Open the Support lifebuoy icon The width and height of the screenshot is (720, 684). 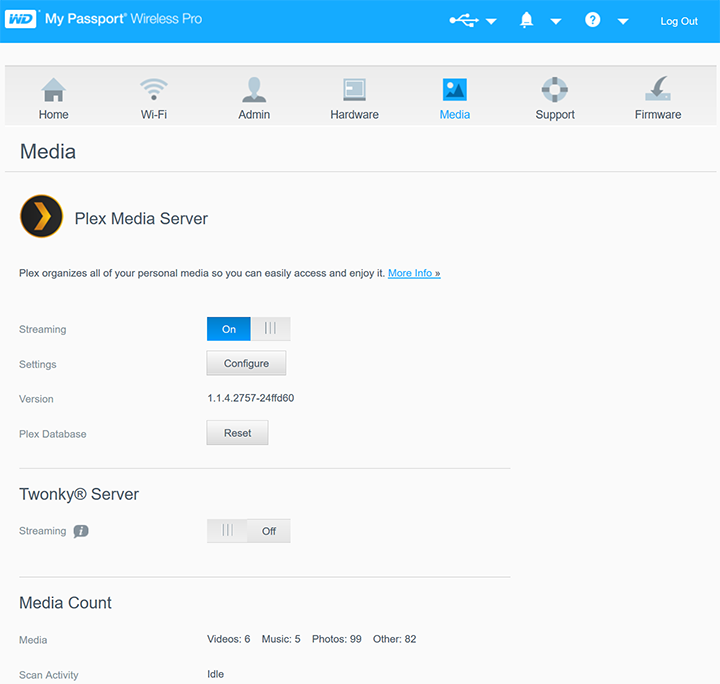point(554,90)
